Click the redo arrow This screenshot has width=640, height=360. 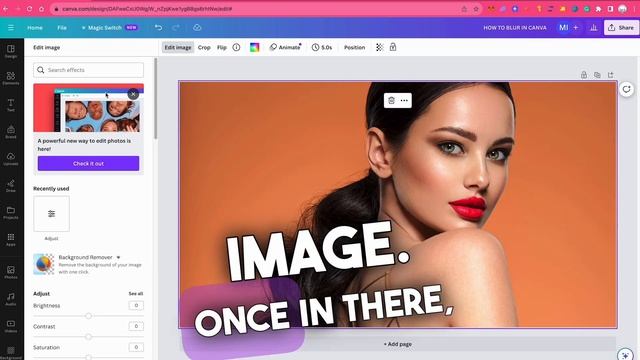[x=176, y=27]
